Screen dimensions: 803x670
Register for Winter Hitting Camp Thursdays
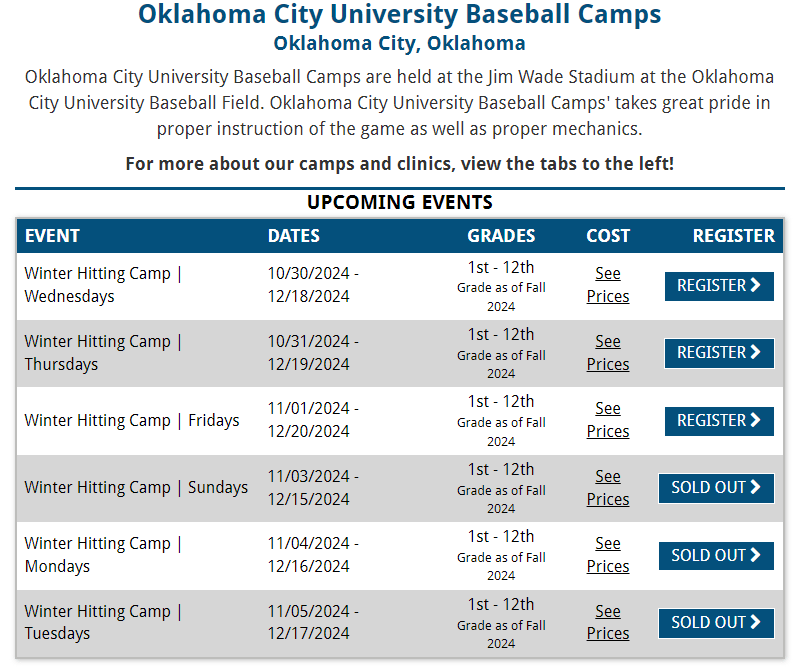pos(719,353)
